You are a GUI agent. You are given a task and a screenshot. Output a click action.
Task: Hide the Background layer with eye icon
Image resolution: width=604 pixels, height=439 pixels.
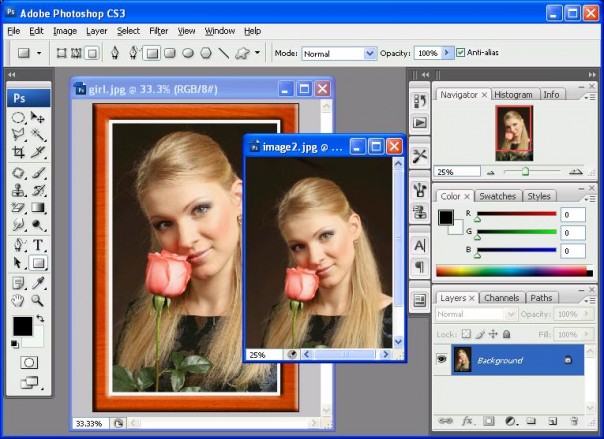pos(441,359)
